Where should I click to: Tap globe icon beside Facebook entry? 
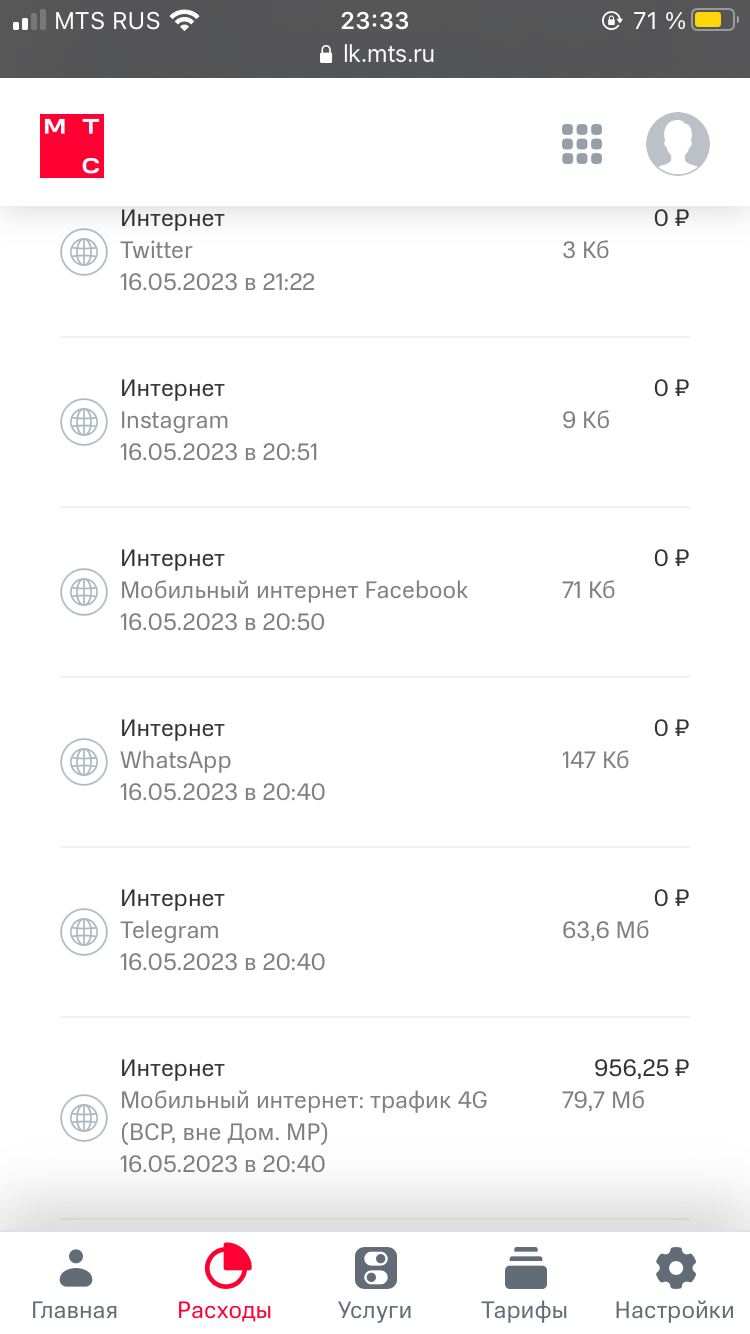pos(84,591)
